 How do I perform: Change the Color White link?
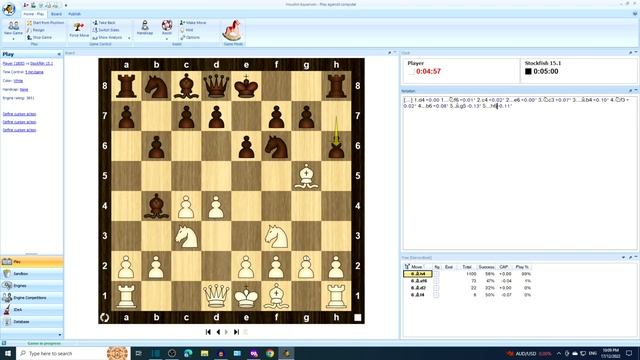[x=18, y=81]
